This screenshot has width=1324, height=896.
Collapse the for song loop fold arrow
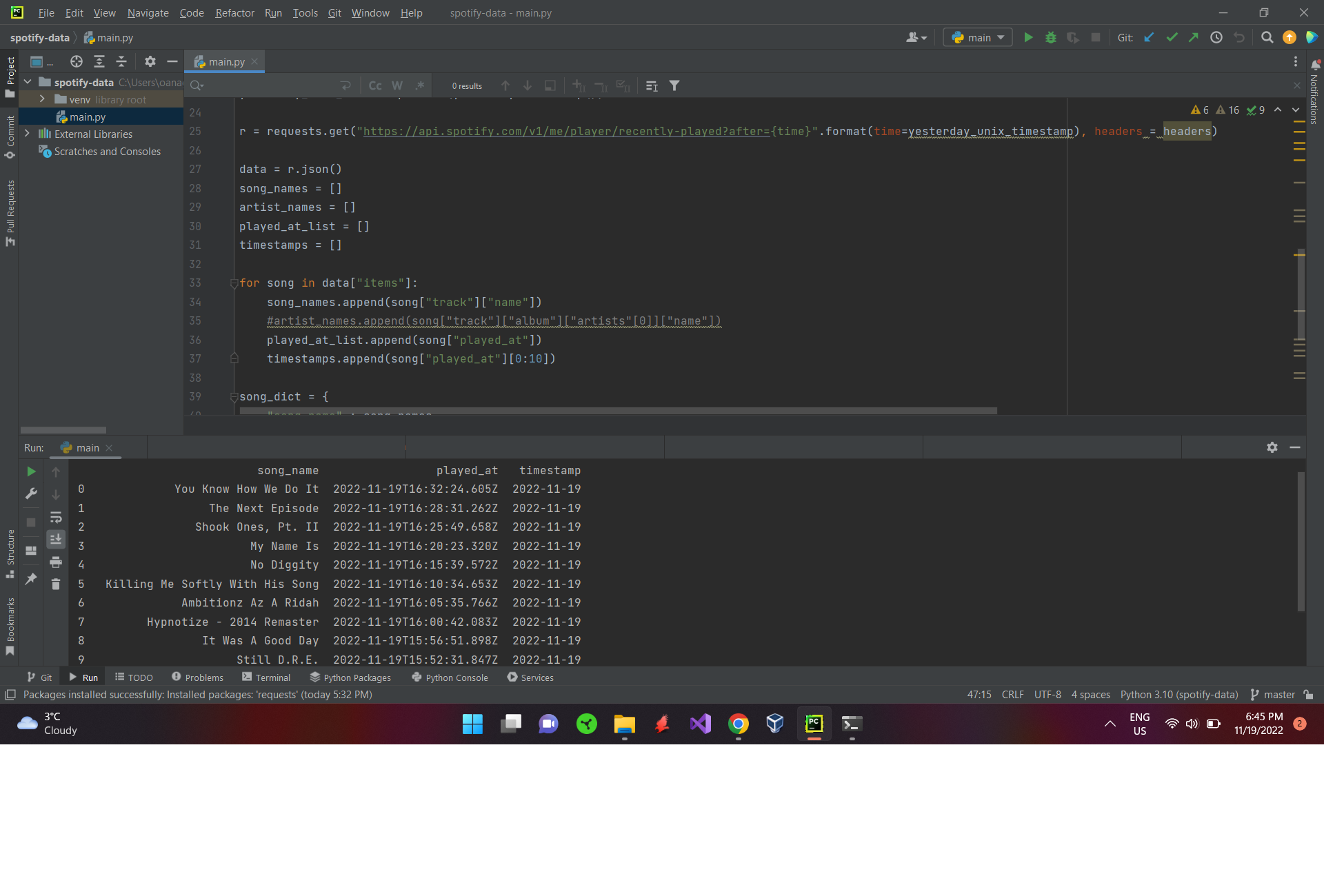tap(234, 283)
